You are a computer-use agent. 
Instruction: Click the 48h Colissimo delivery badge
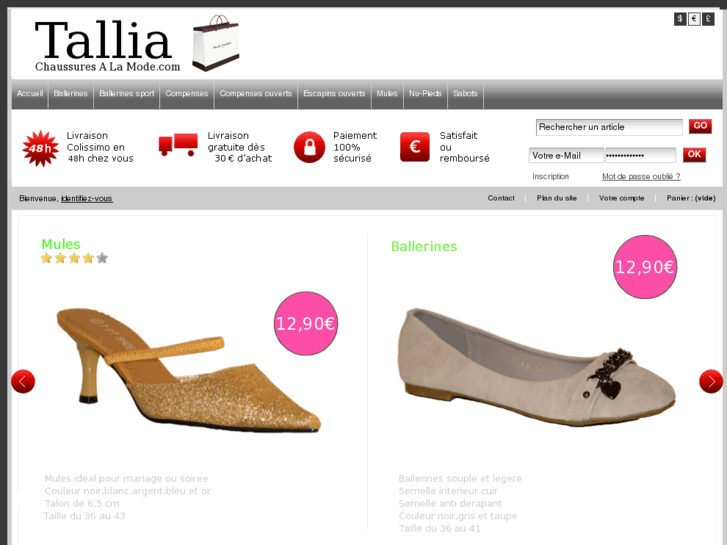[41, 148]
